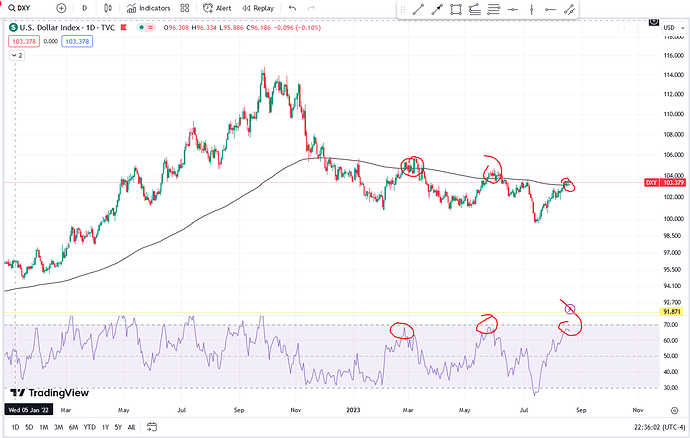Add a symbol to compare with plus icon
690x438 pixels.
pyautogui.click(x=61, y=8)
